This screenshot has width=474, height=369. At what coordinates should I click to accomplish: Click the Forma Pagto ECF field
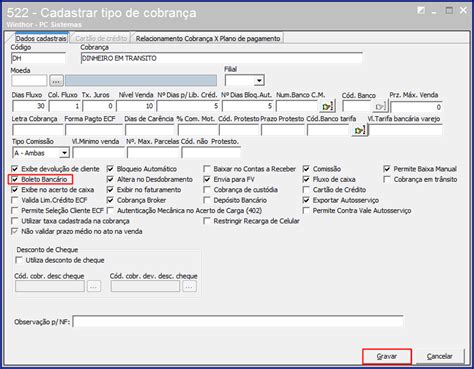(x=94, y=130)
